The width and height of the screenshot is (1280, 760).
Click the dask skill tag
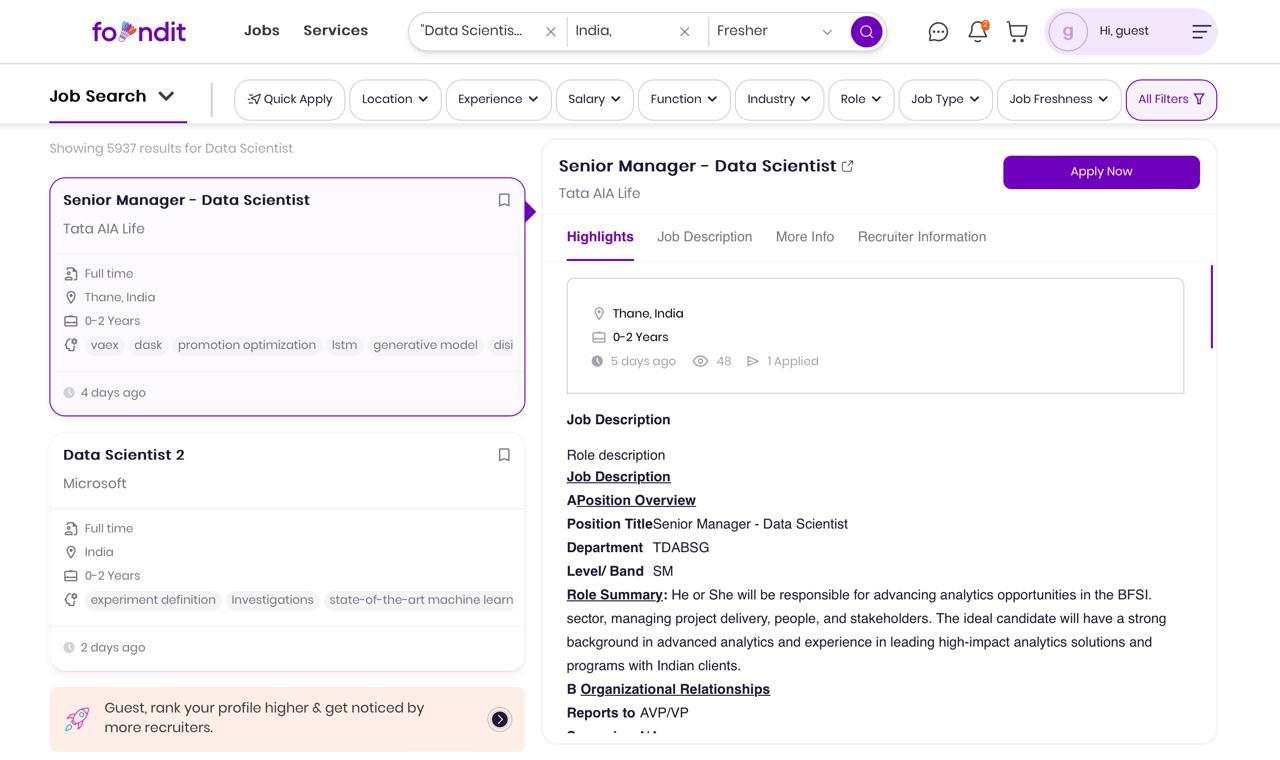pos(148,345)
